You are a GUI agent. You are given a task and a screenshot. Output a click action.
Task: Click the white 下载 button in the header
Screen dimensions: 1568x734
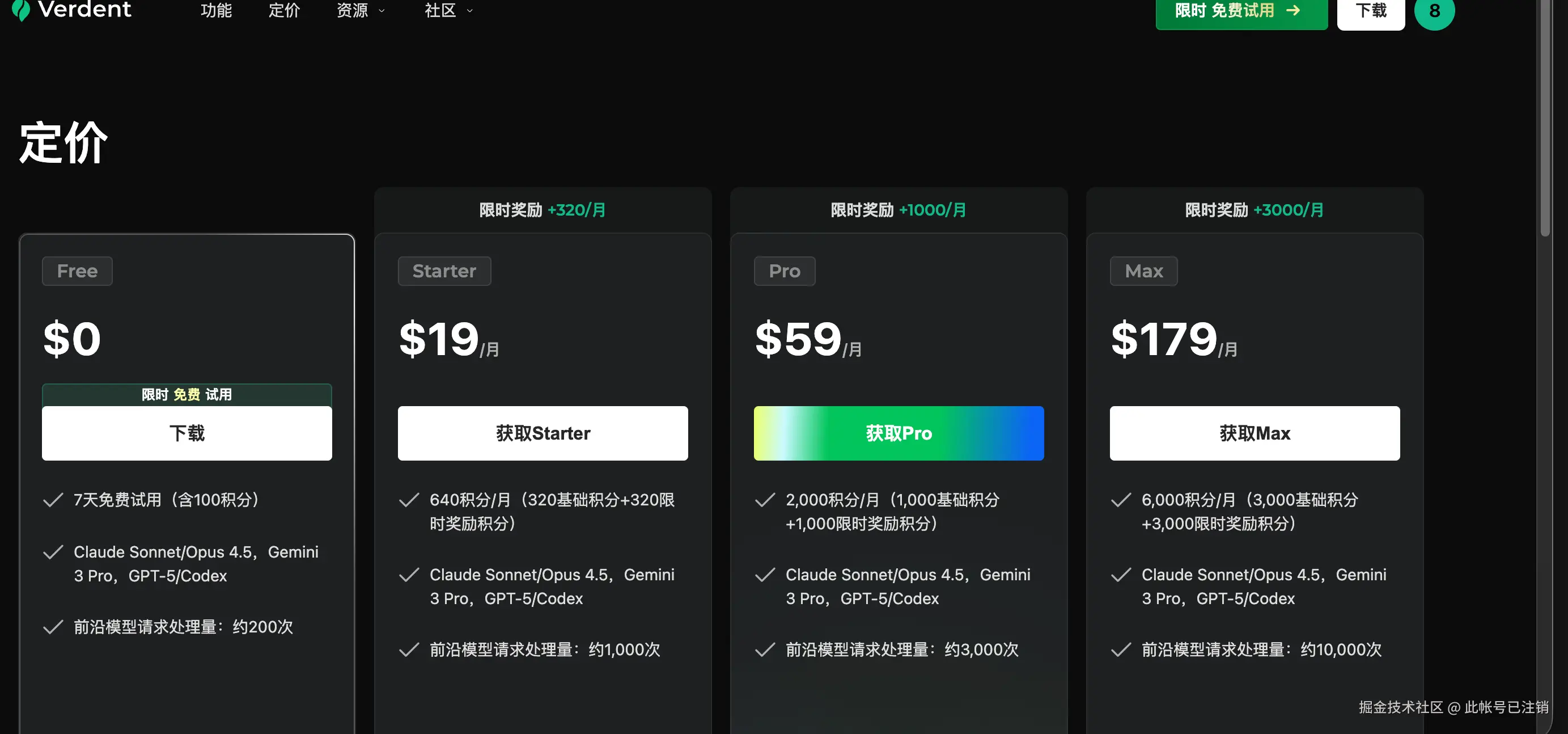point(1370,11)
